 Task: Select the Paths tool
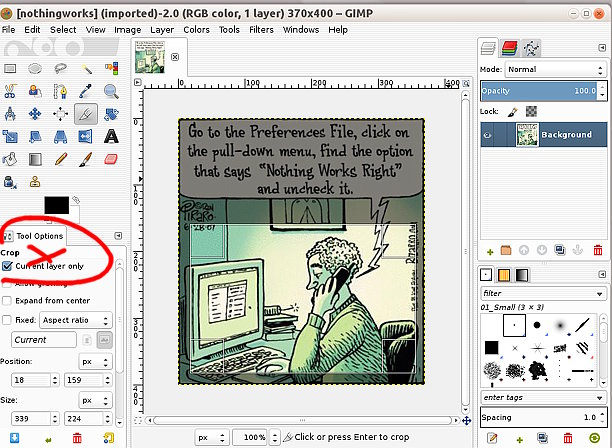60,91
